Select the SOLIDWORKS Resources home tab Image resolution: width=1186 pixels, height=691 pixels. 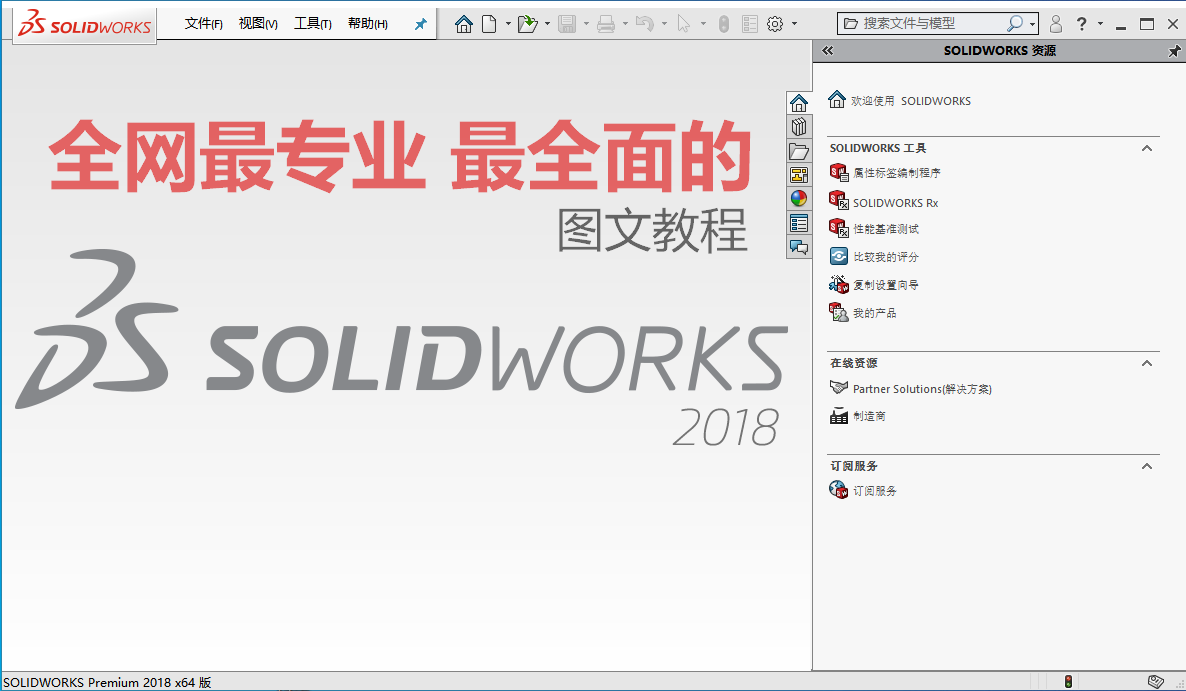(799, 102)
